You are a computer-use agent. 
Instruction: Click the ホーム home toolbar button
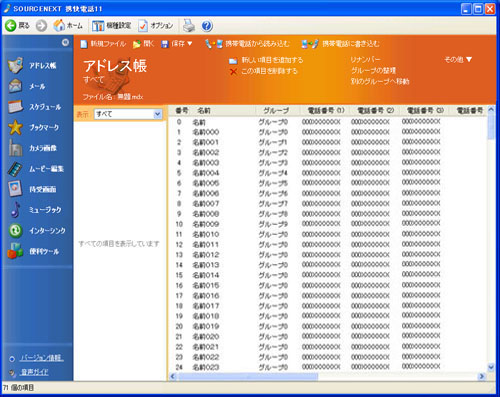coord(68,26)
